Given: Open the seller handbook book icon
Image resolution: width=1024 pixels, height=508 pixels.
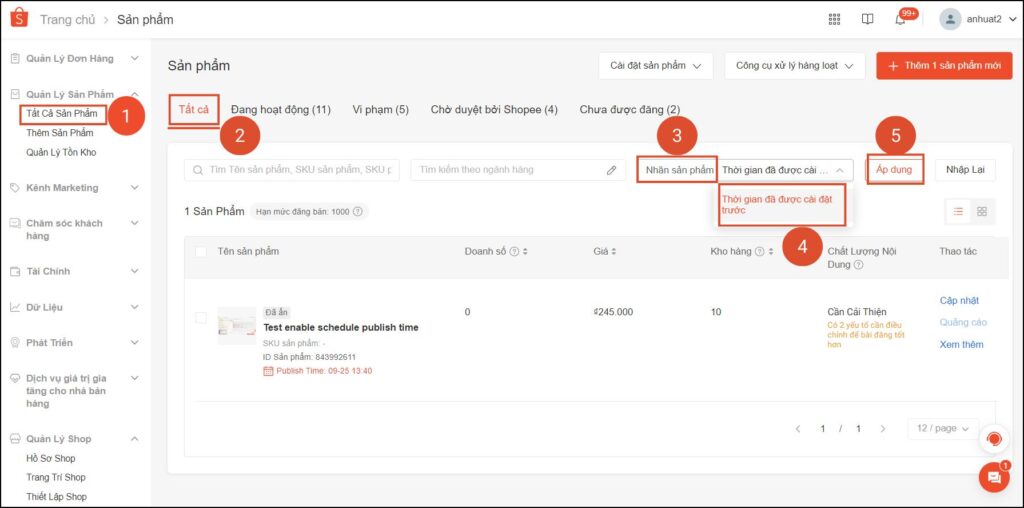Looking at the screenshot, I should [x=867, y=19].
